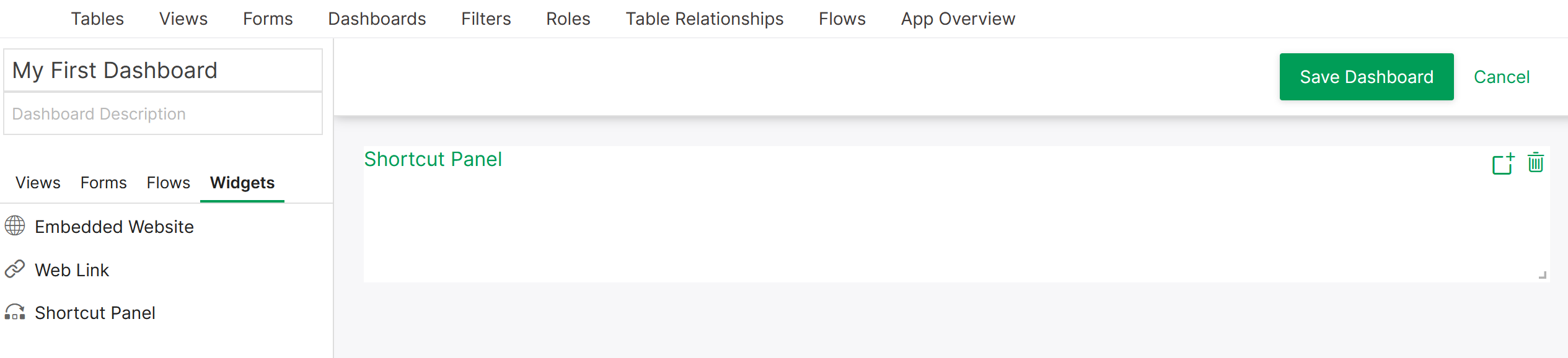Click the Dashboard Description field
The height and width of the screenshot is (358, 1568).
(162, 113)
